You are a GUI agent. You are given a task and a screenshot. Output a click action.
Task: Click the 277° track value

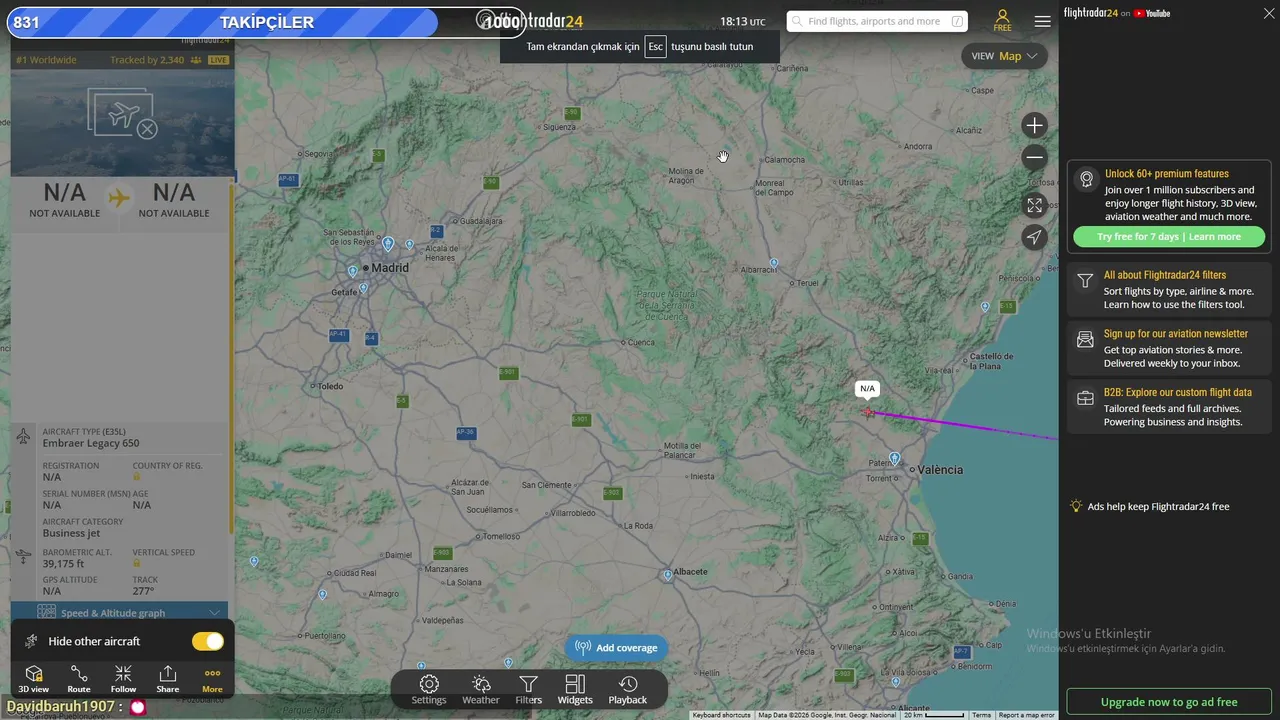click(143, 591)
